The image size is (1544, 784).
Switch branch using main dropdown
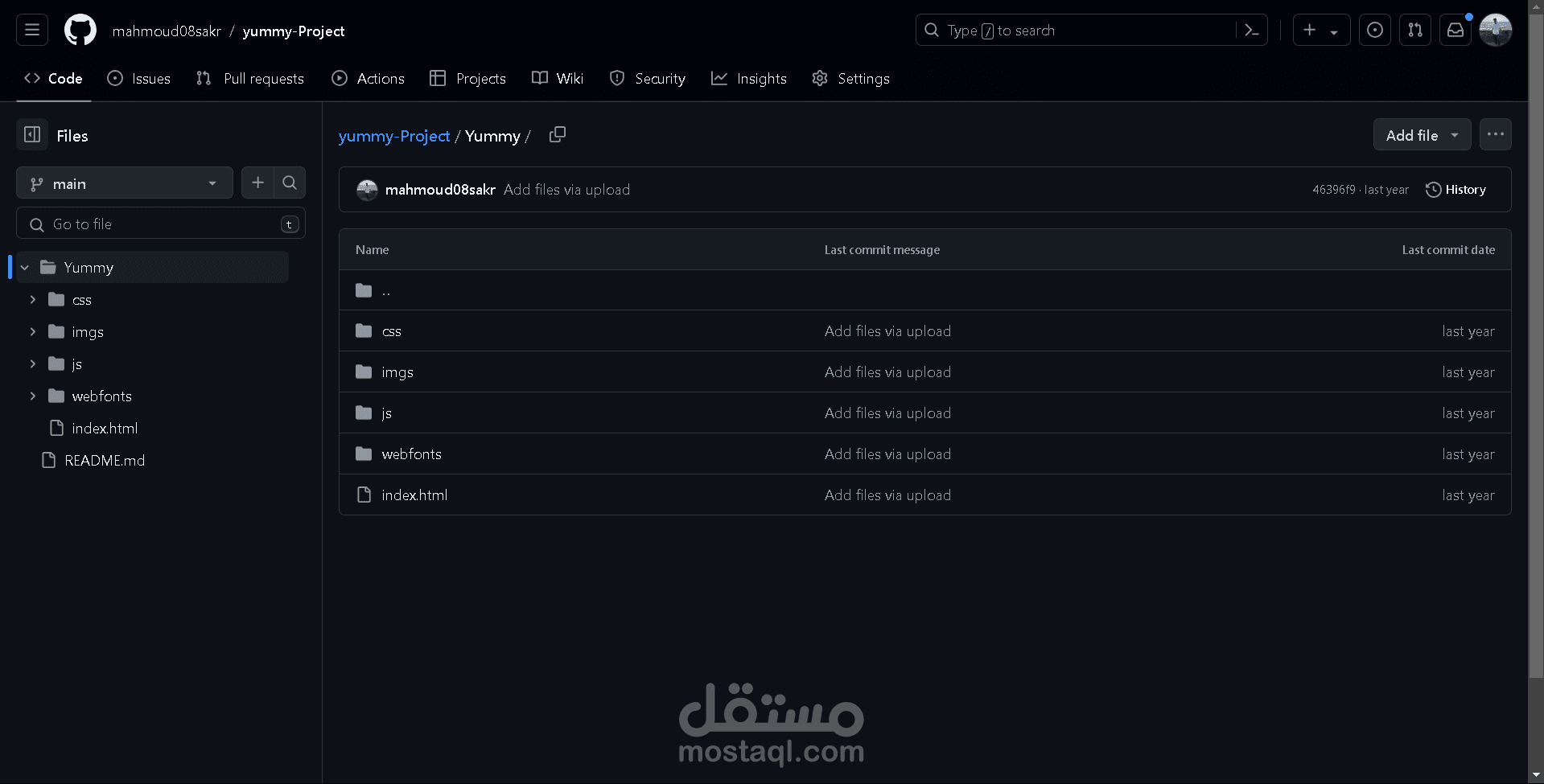click(125, 183)
